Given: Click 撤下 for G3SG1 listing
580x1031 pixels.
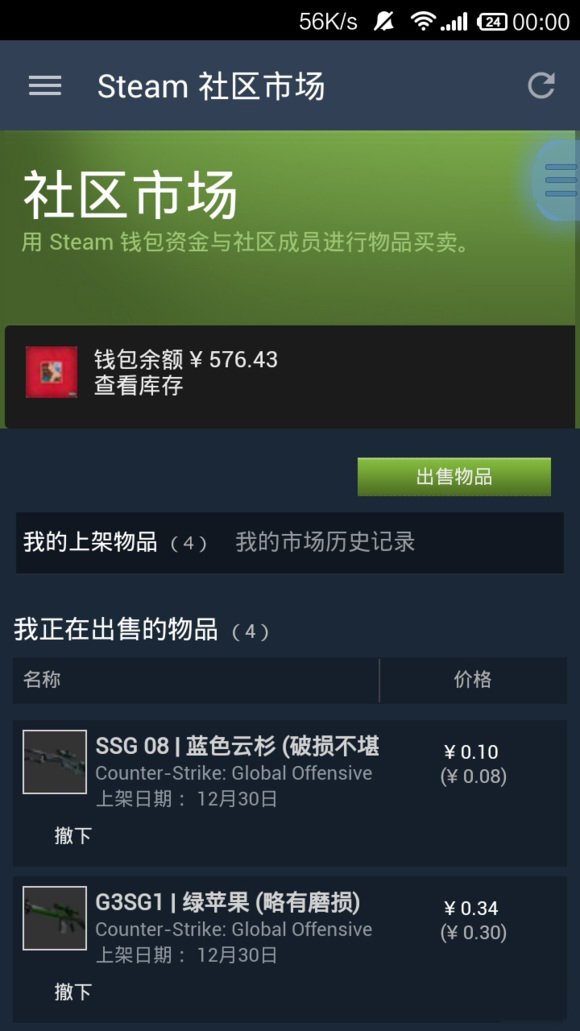Looking at the screenshot, I should point(73,992).
